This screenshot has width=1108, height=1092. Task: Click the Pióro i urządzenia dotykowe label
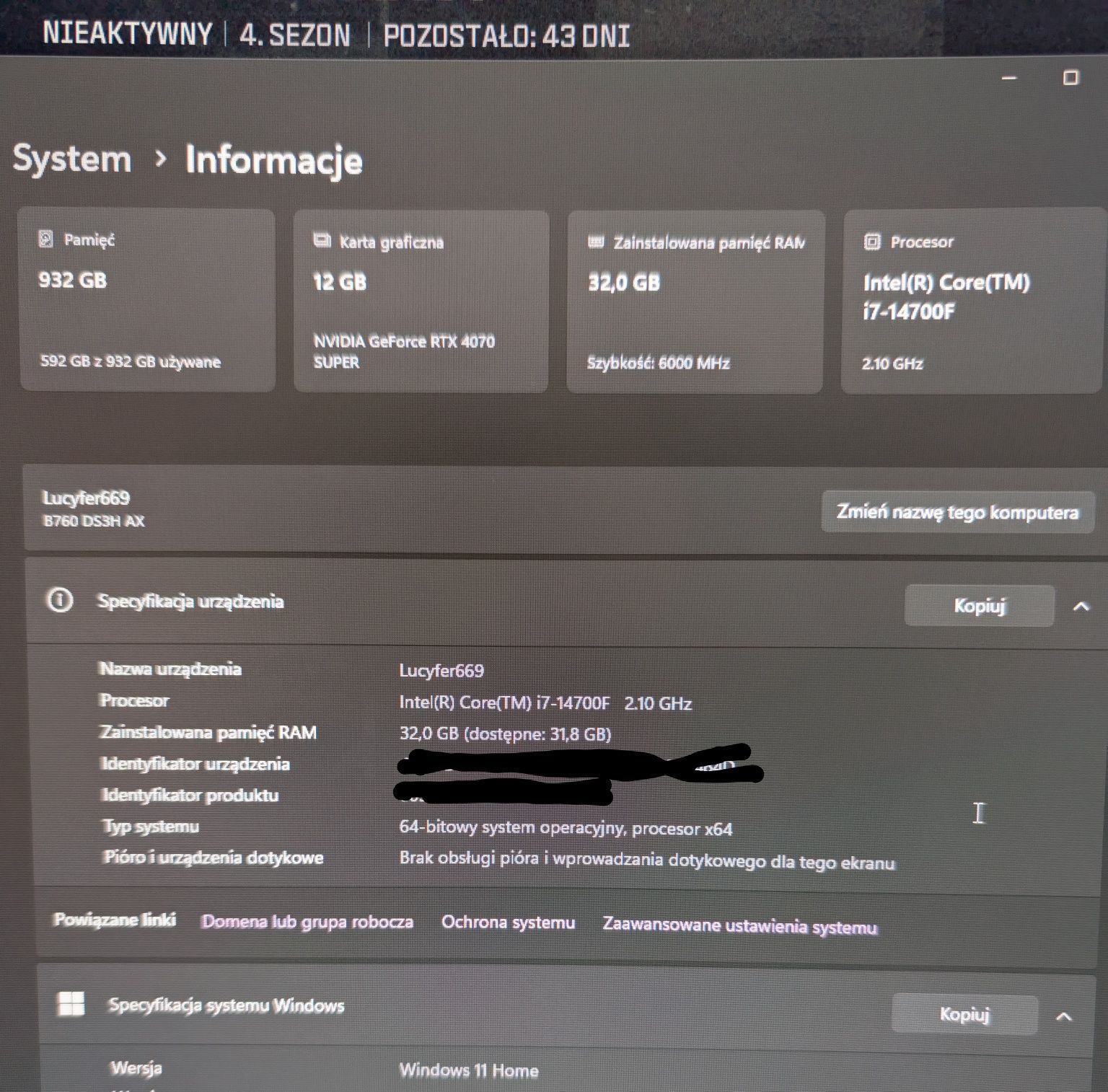(214, 857)
